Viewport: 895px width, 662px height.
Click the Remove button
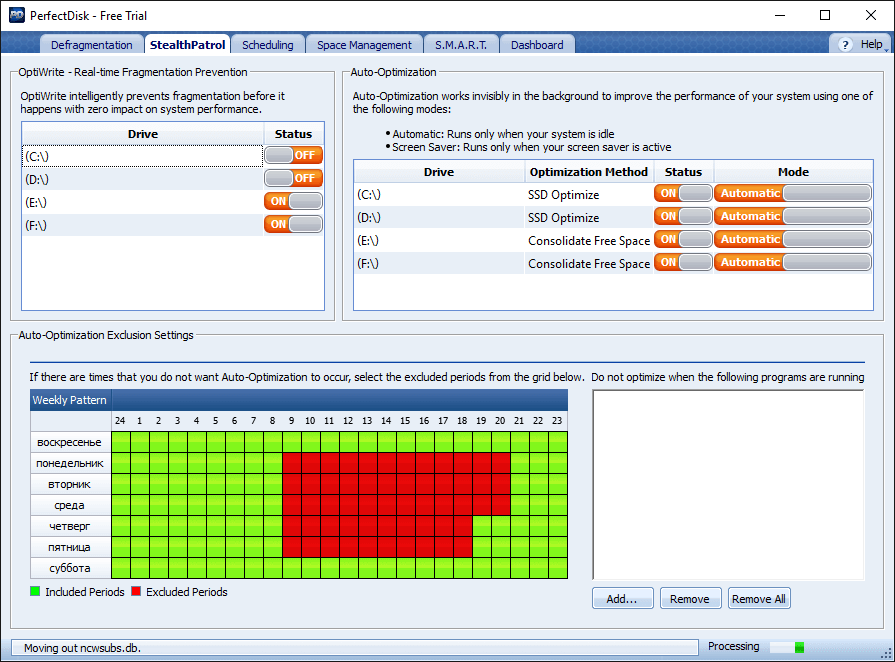(x=690, y=599)
